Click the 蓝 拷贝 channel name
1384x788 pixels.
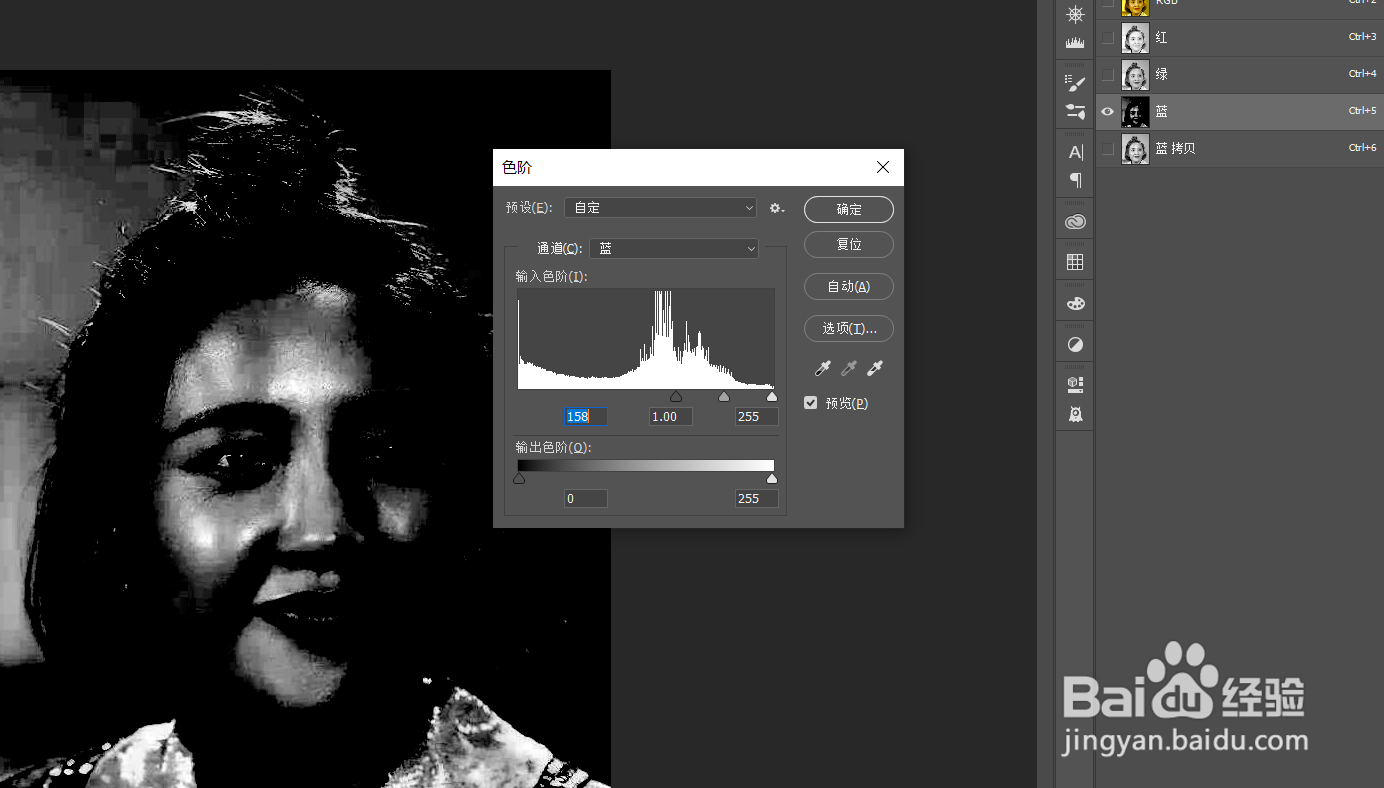1176,148
